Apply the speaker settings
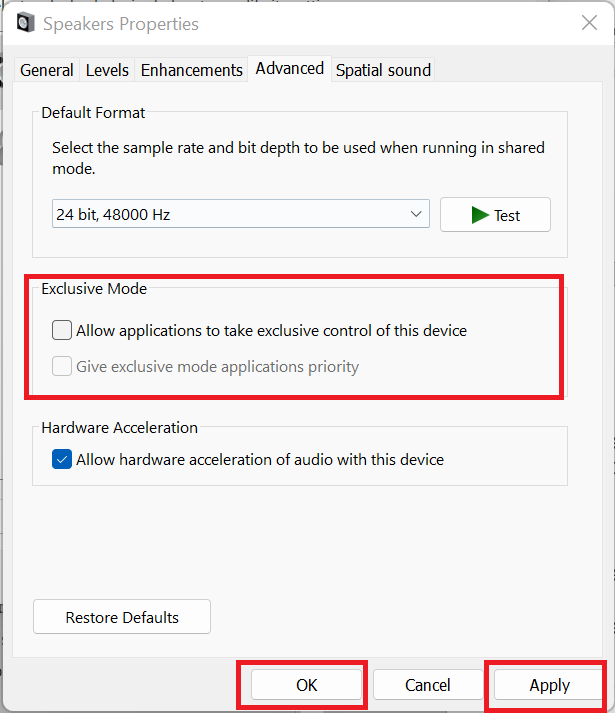The width and height of the screenshot is (615, 713). (549, 685)
